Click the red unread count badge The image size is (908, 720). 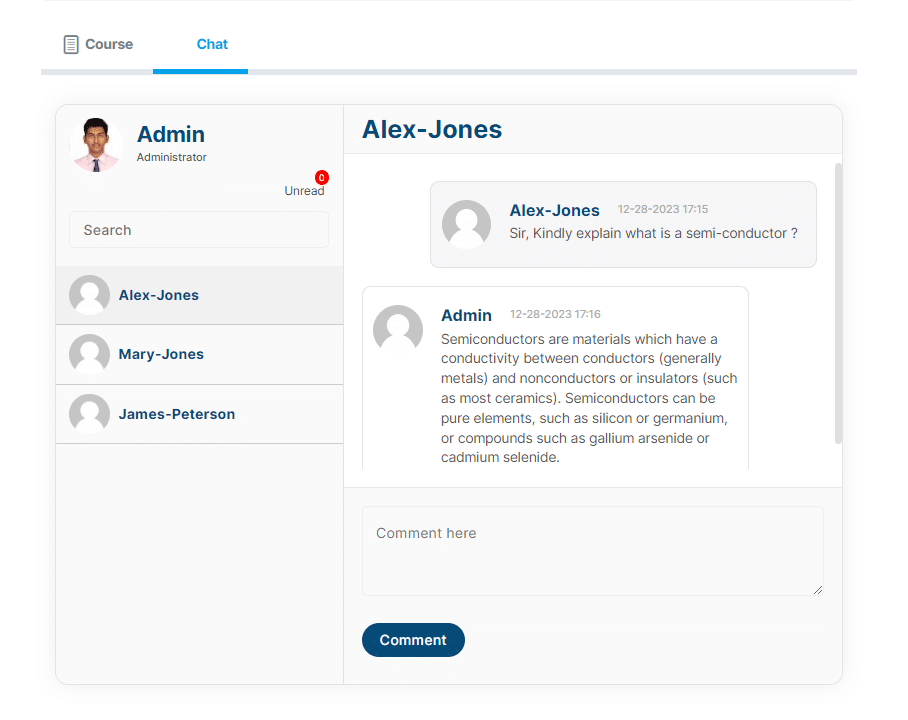(x=322, y=177)
